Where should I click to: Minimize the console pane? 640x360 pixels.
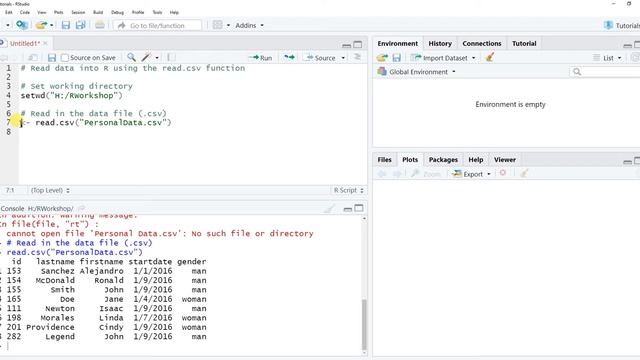[347, 209]
